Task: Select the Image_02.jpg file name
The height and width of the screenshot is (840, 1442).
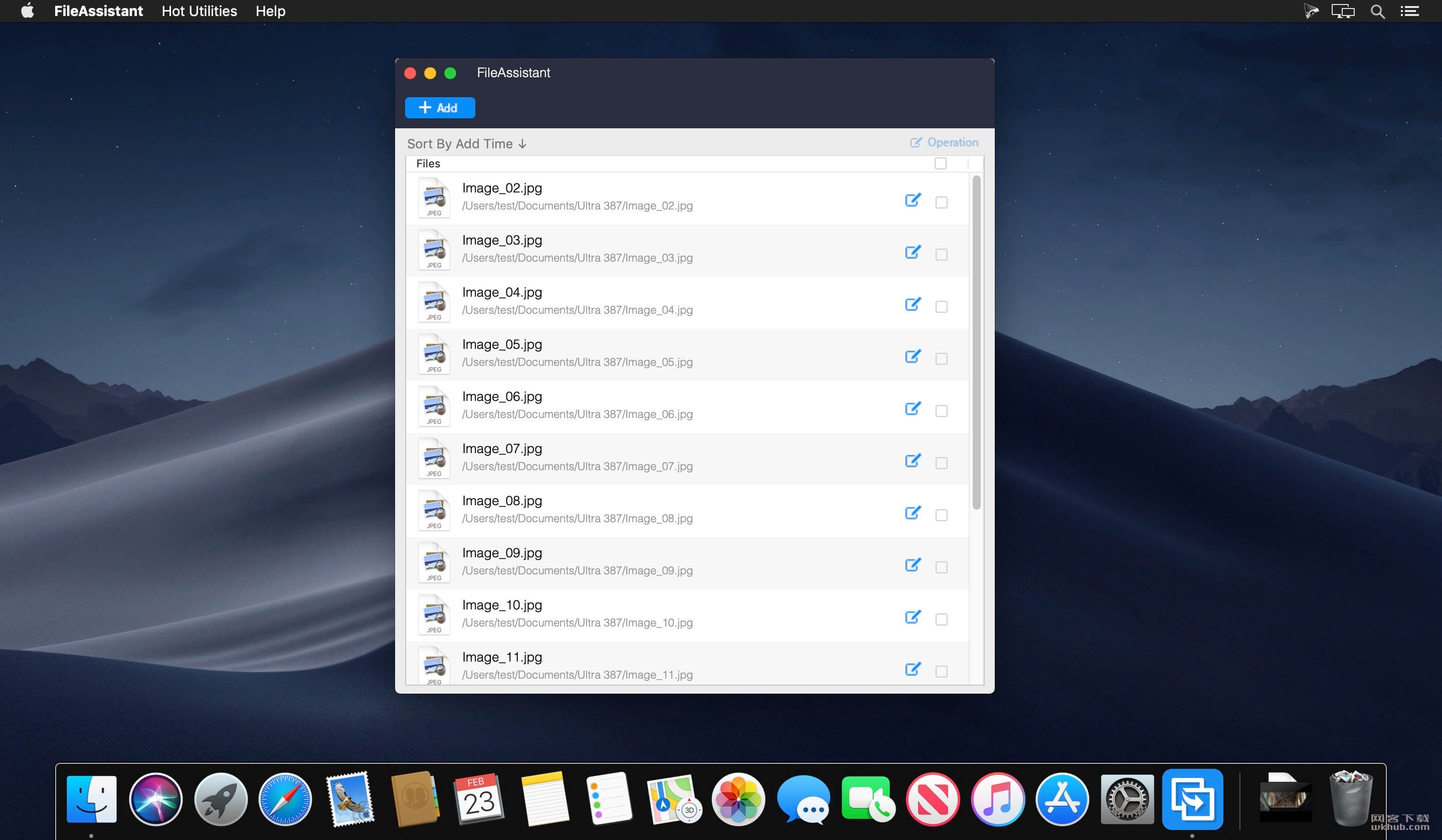Action: (502, 188)
